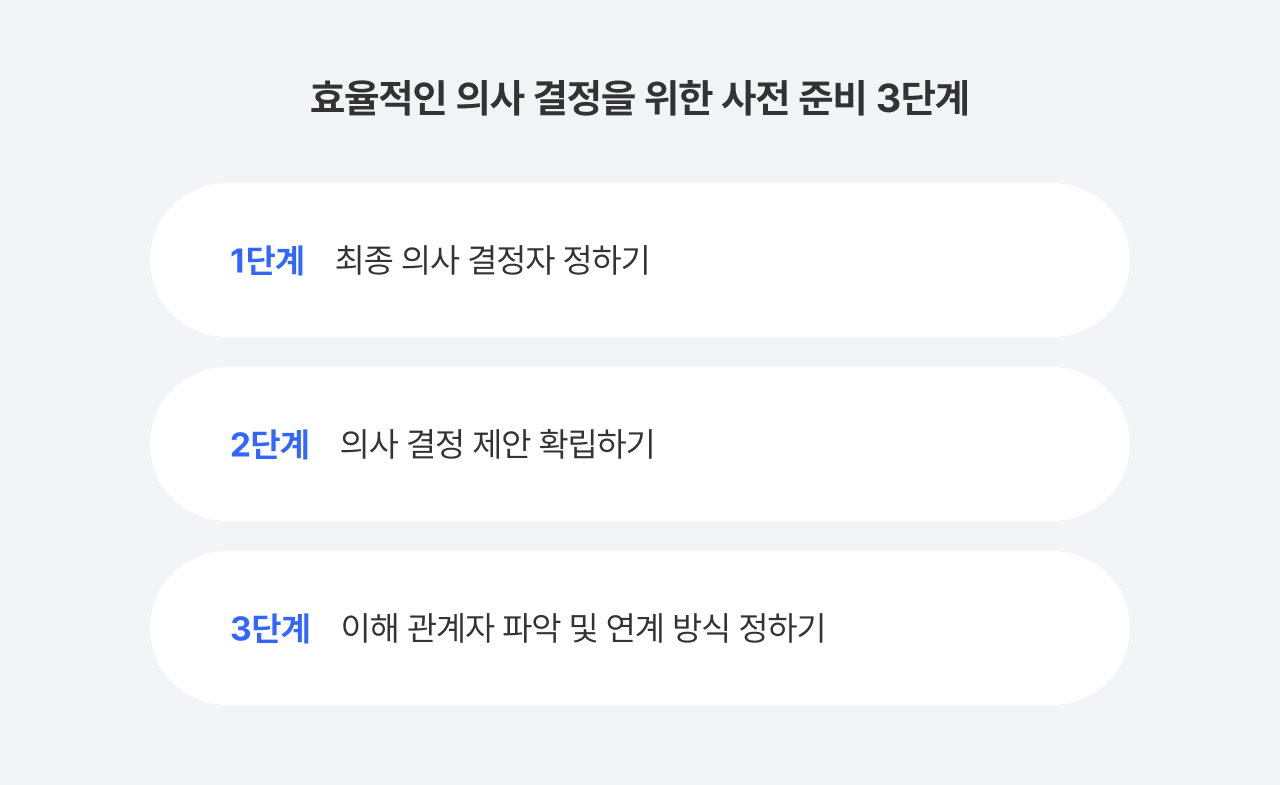The width and height of the screenshot is (1280, 785).
Task: Select the blue '1단계' label
Action: (x=267, y=260)
